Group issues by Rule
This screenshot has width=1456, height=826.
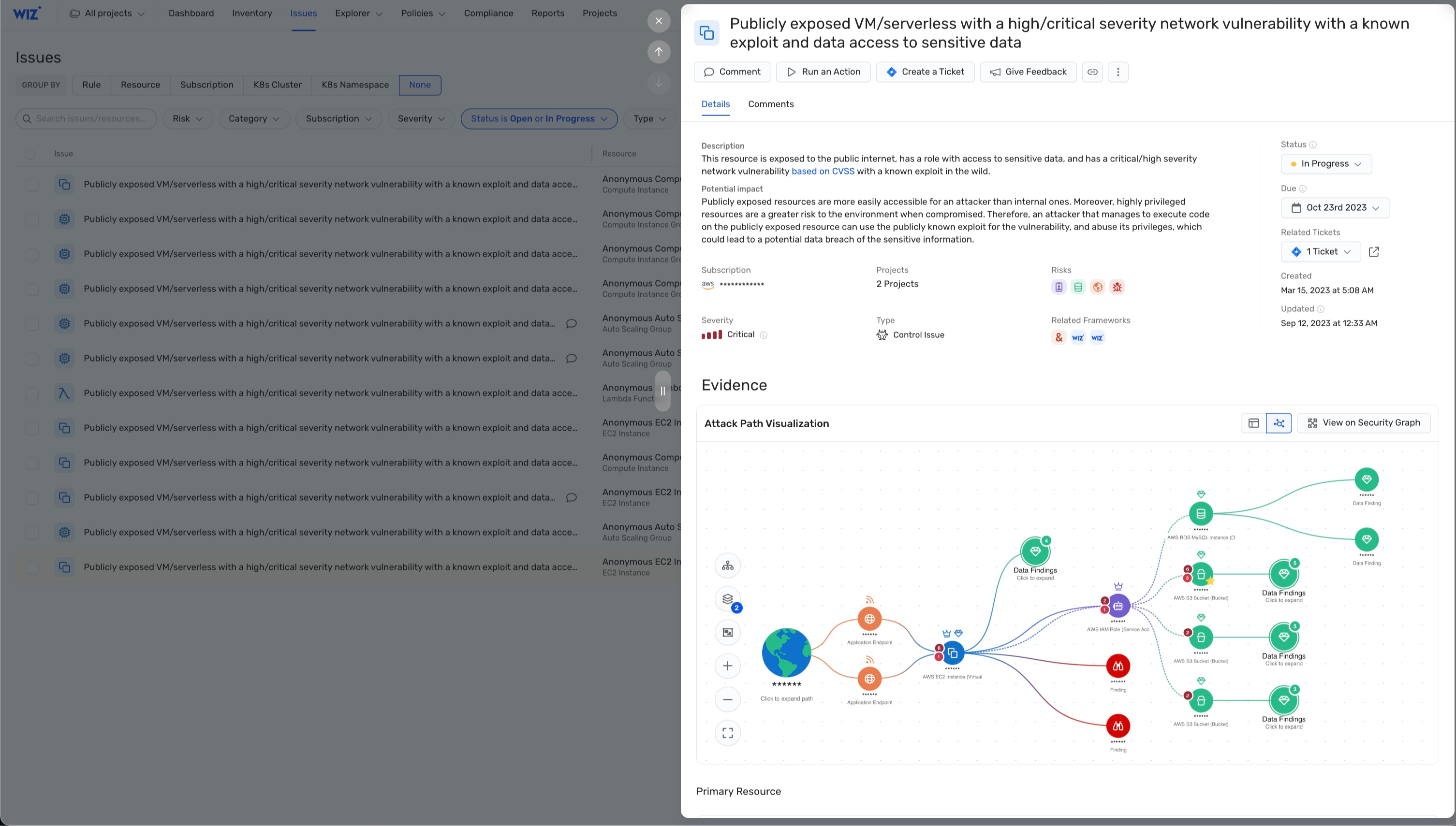click(91, 85)
